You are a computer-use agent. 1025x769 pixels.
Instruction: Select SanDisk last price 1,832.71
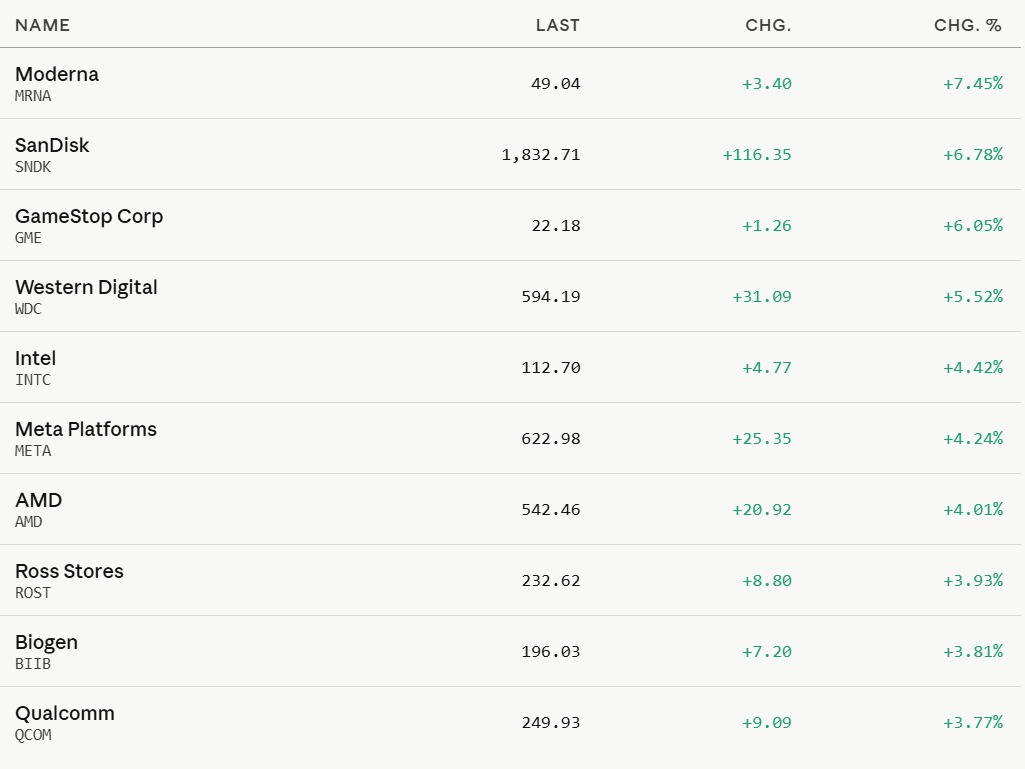[541, 155]
